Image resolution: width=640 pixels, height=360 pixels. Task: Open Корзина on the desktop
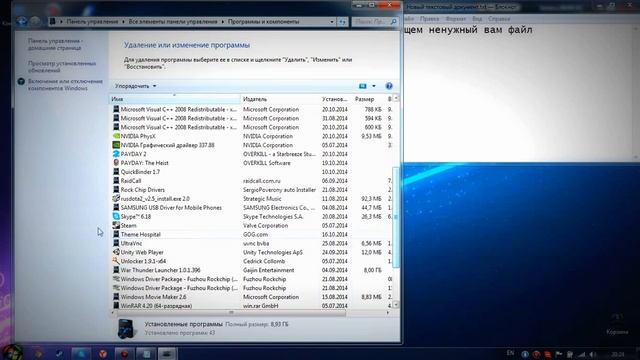pos(617,324)
